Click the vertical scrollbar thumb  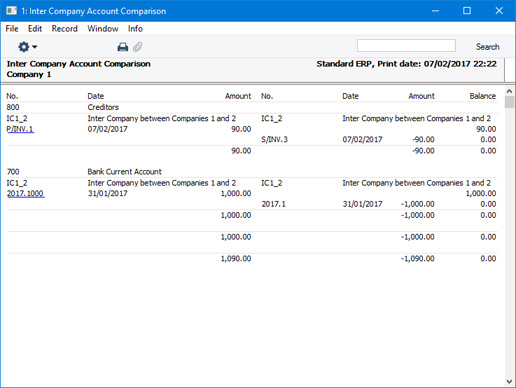509,102
